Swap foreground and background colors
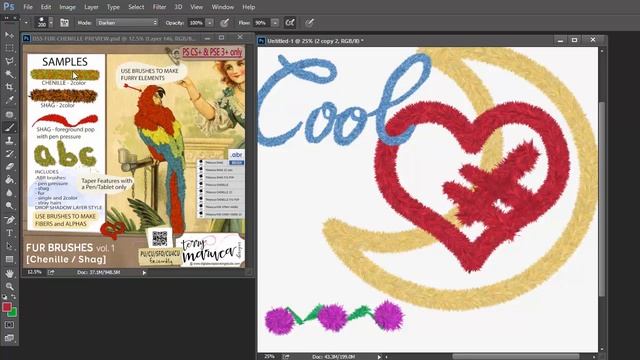This screenshot has width=640, height=360. [x=13, y=297]
